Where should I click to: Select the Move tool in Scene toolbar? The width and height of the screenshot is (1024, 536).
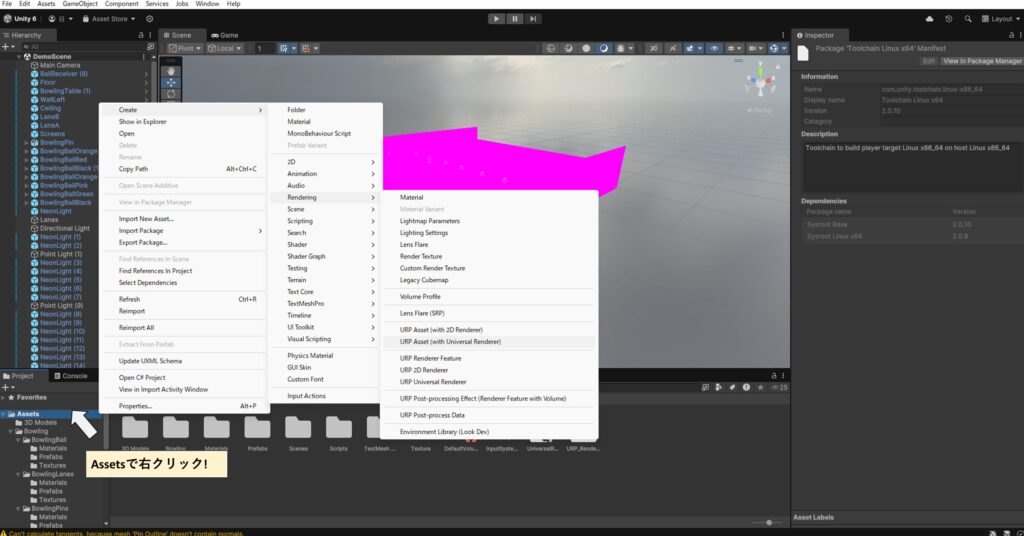point(170,82)
